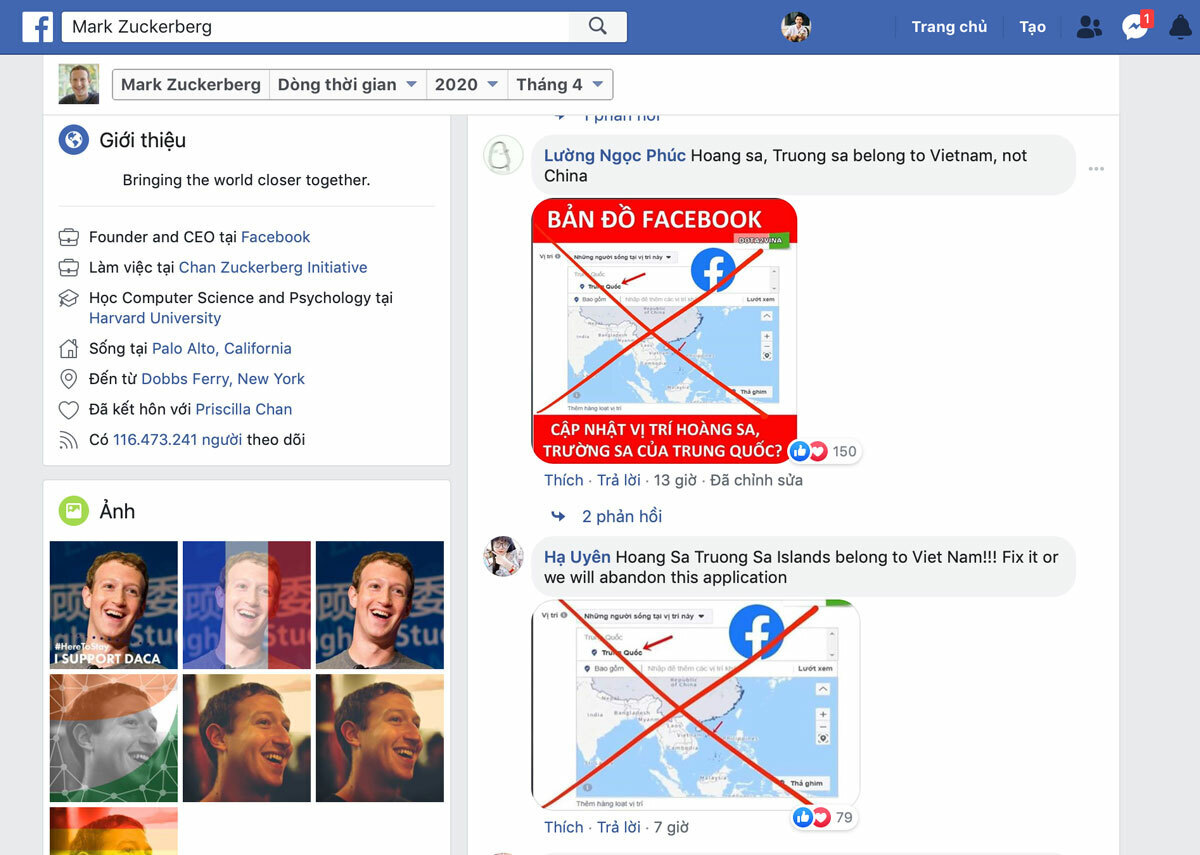The image size is (1200, 855).
Task: Open Chan Zuckerberg Initiative link
Action: [x=273, y=267]
